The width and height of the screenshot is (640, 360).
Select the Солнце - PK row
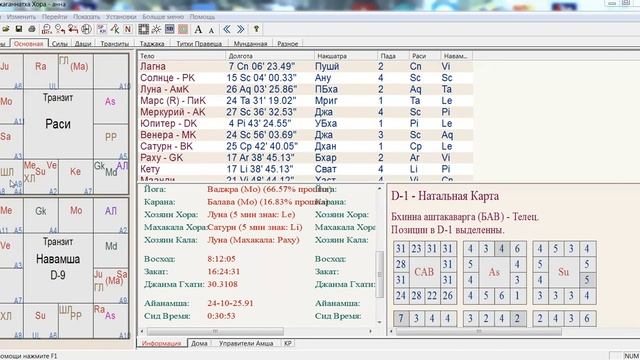305,78
